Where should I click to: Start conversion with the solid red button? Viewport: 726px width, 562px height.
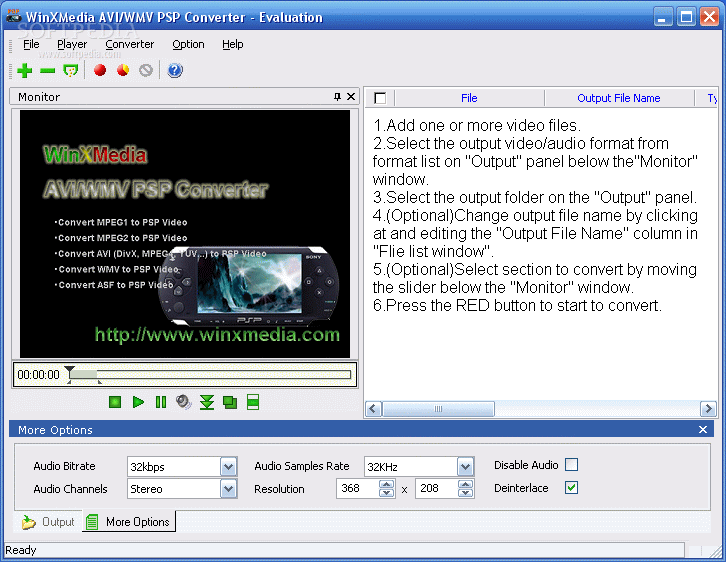(100, 70)
